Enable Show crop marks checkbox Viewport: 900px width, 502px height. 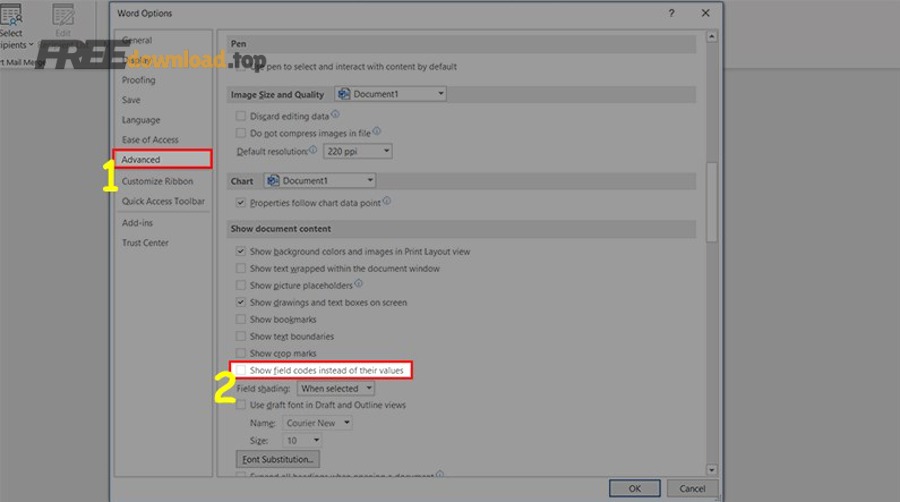[x=240, y=353]
